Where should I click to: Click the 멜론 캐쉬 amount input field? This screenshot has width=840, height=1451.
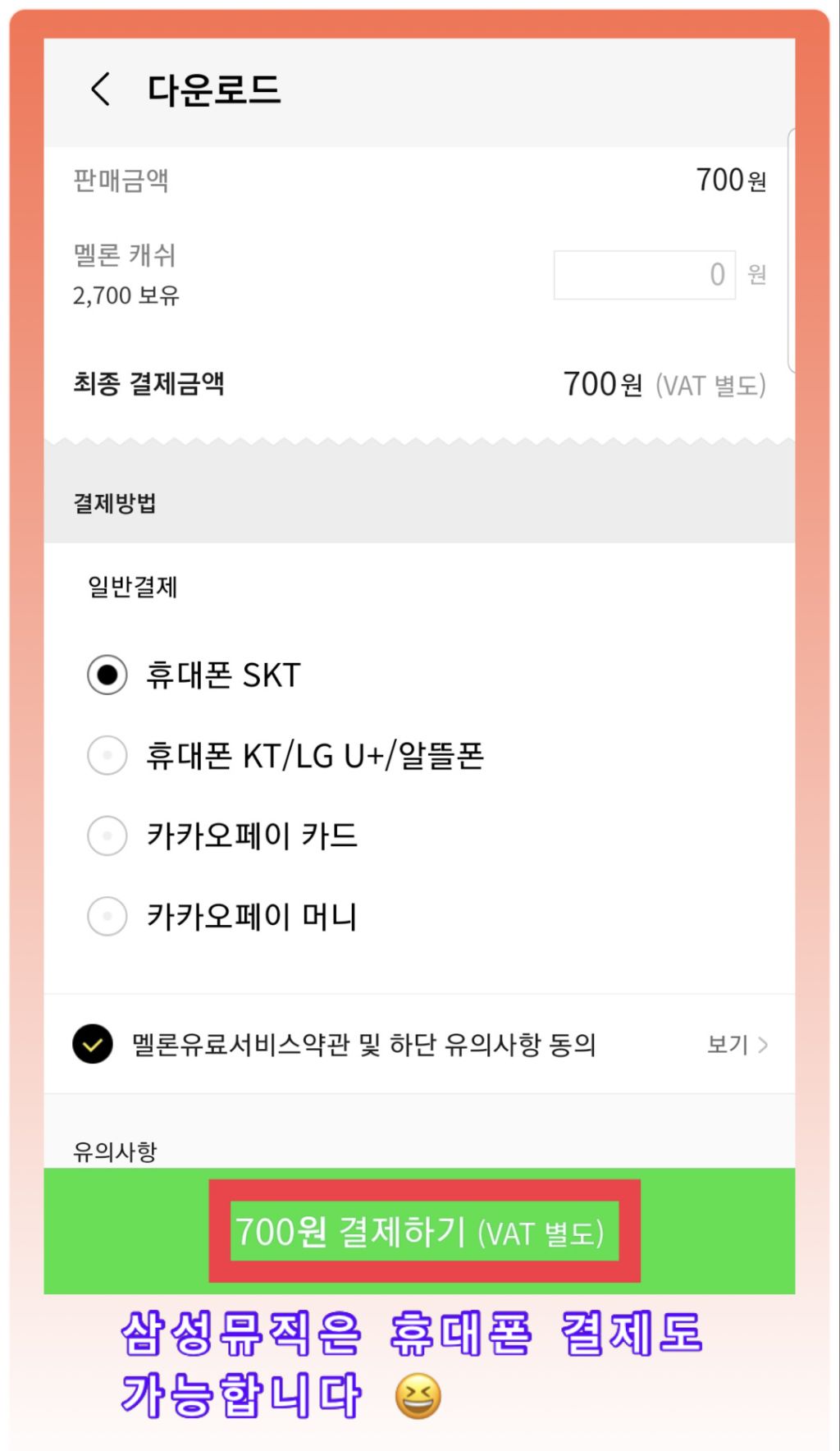click(x=644, y=274)
